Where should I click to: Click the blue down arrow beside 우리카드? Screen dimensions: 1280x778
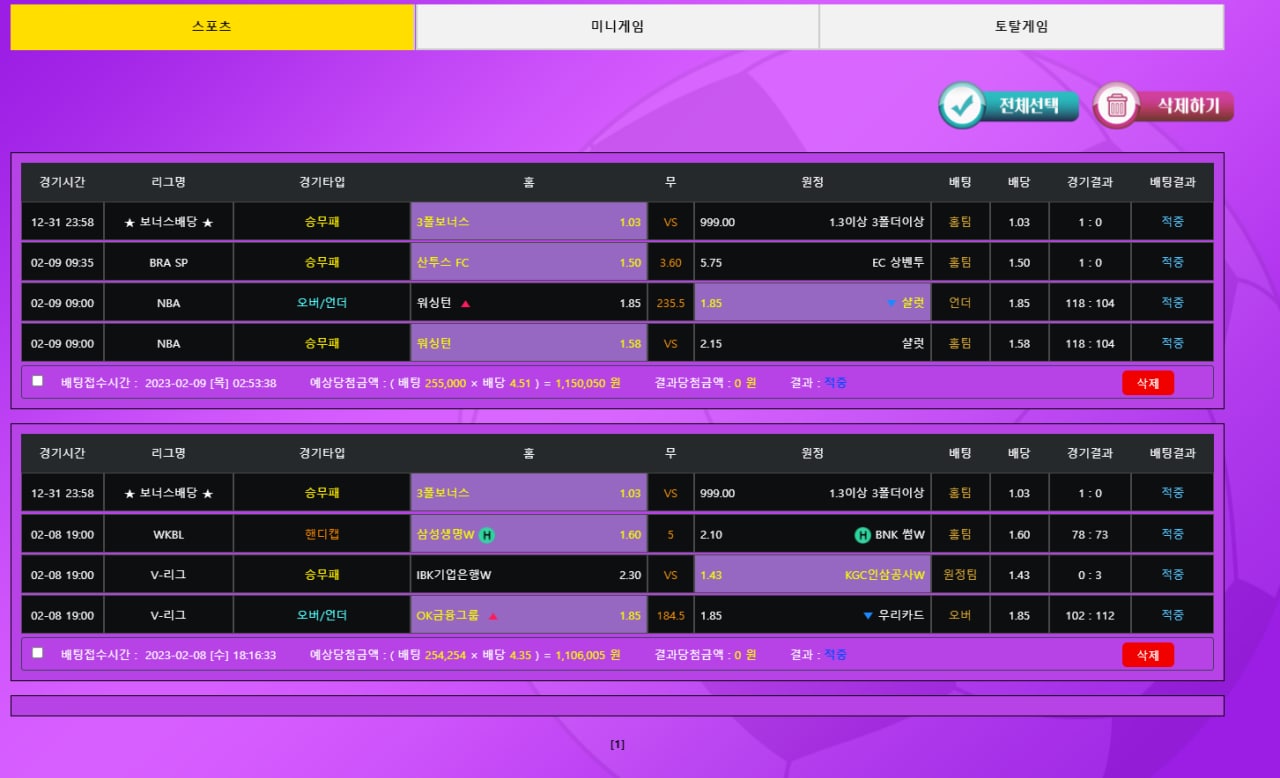point(867,616)
